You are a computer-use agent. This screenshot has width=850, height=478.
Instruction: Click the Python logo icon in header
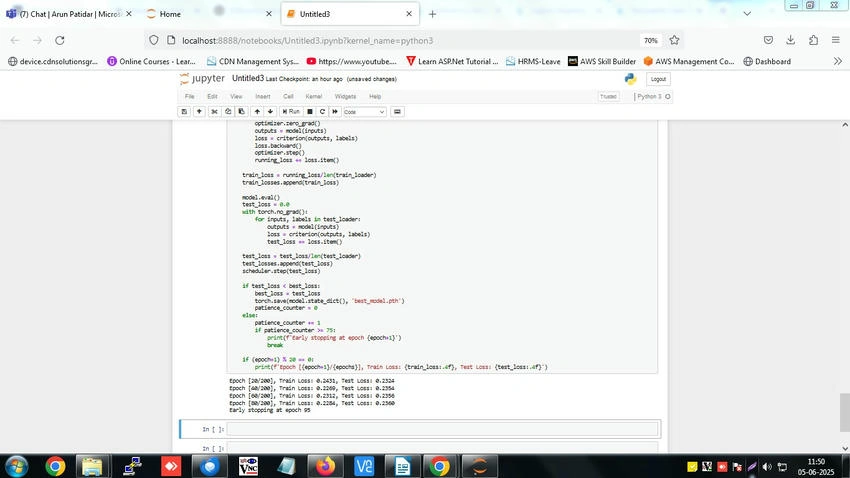630,79
